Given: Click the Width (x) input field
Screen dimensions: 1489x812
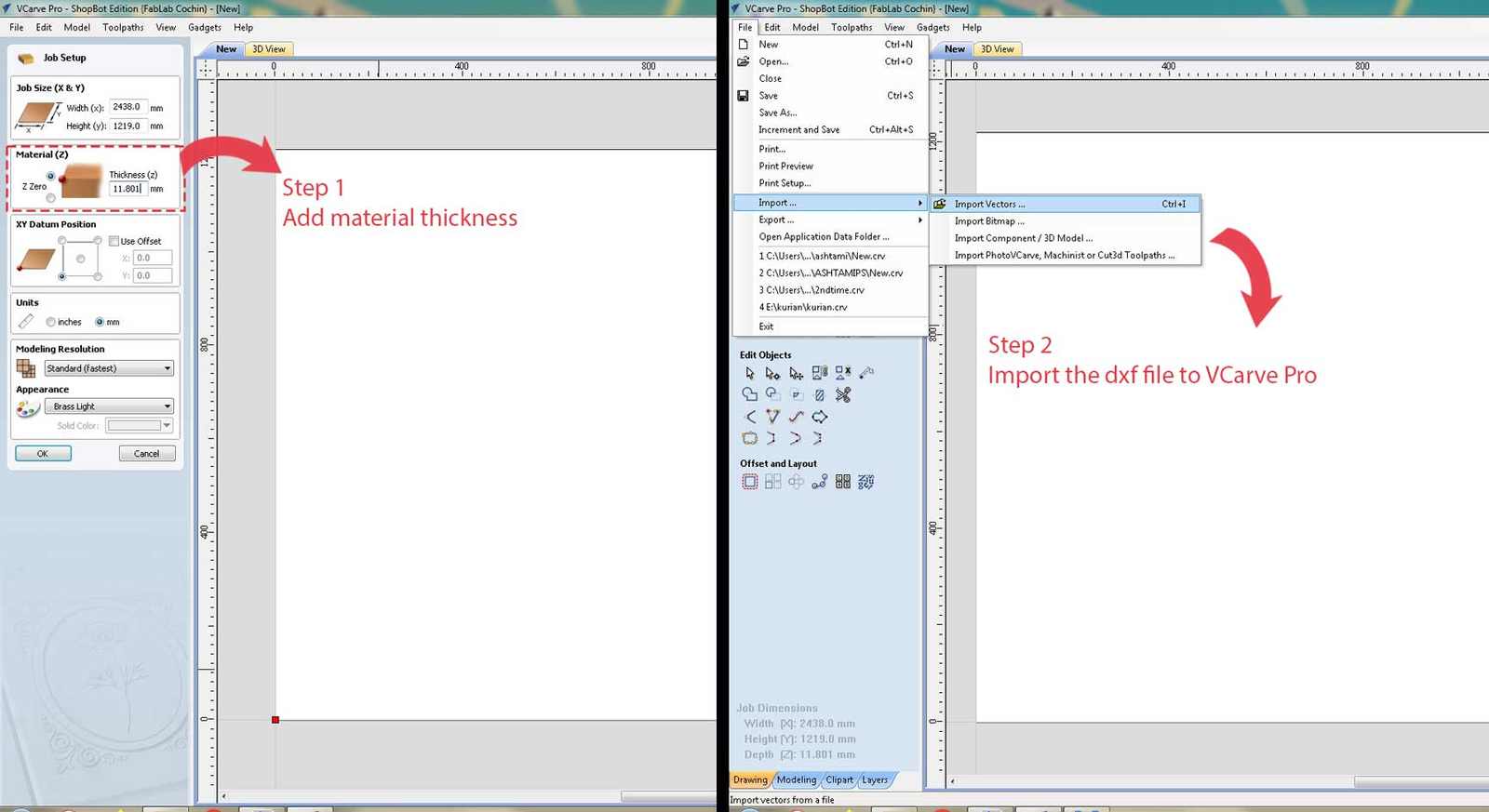Looking at the screenshot, I should click(127, 107).
